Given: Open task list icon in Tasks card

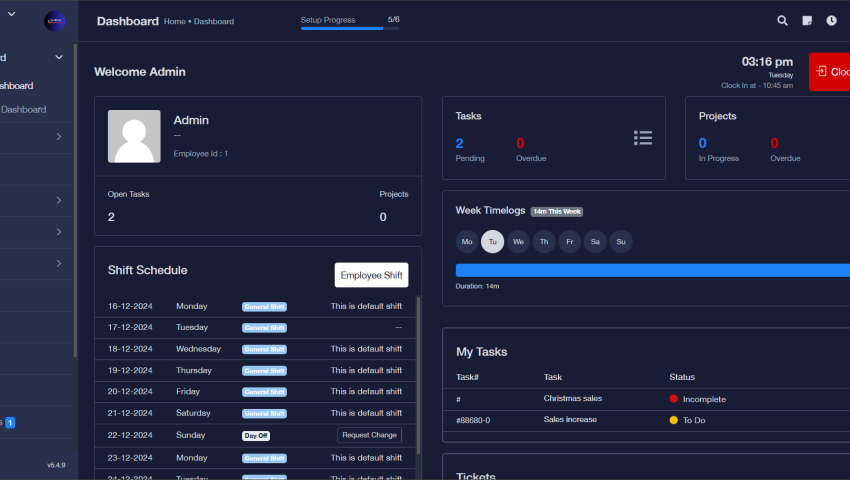Looking at the screenshot, I should tap(643, 138).
